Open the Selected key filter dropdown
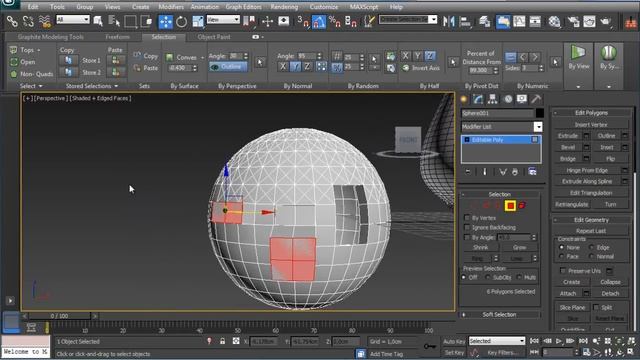The width and height of the screenshot is (640, 360). [x=497, y=341]
